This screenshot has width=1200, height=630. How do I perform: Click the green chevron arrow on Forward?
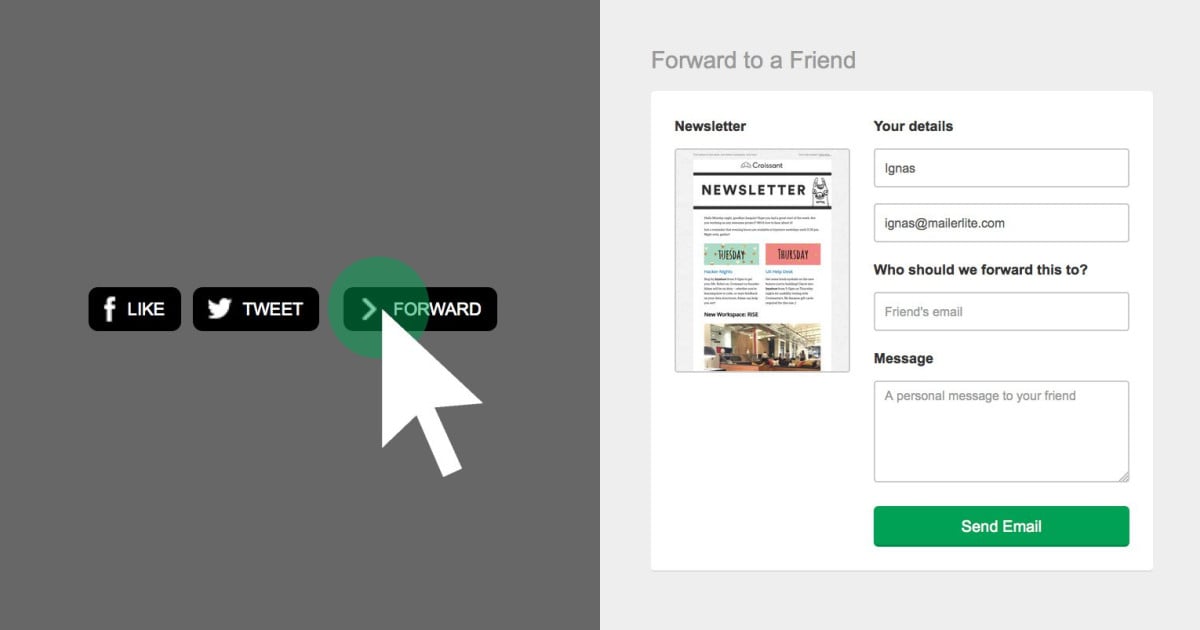369,309
